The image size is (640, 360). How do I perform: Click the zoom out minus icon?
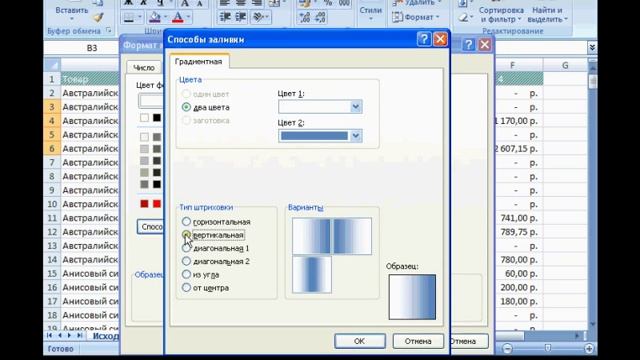507,349
